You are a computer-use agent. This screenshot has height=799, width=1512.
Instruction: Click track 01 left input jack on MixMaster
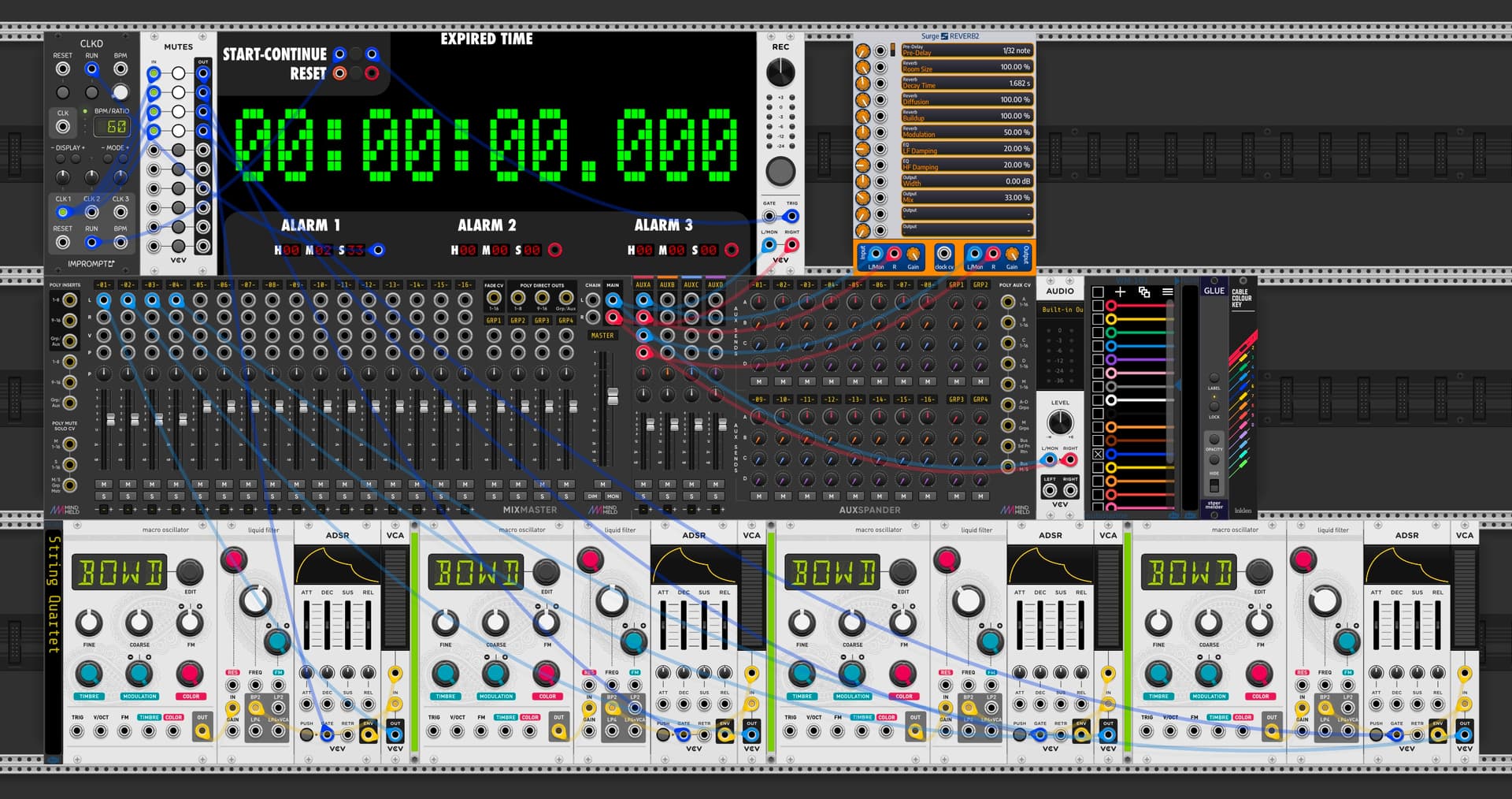[x=103, y=300]
